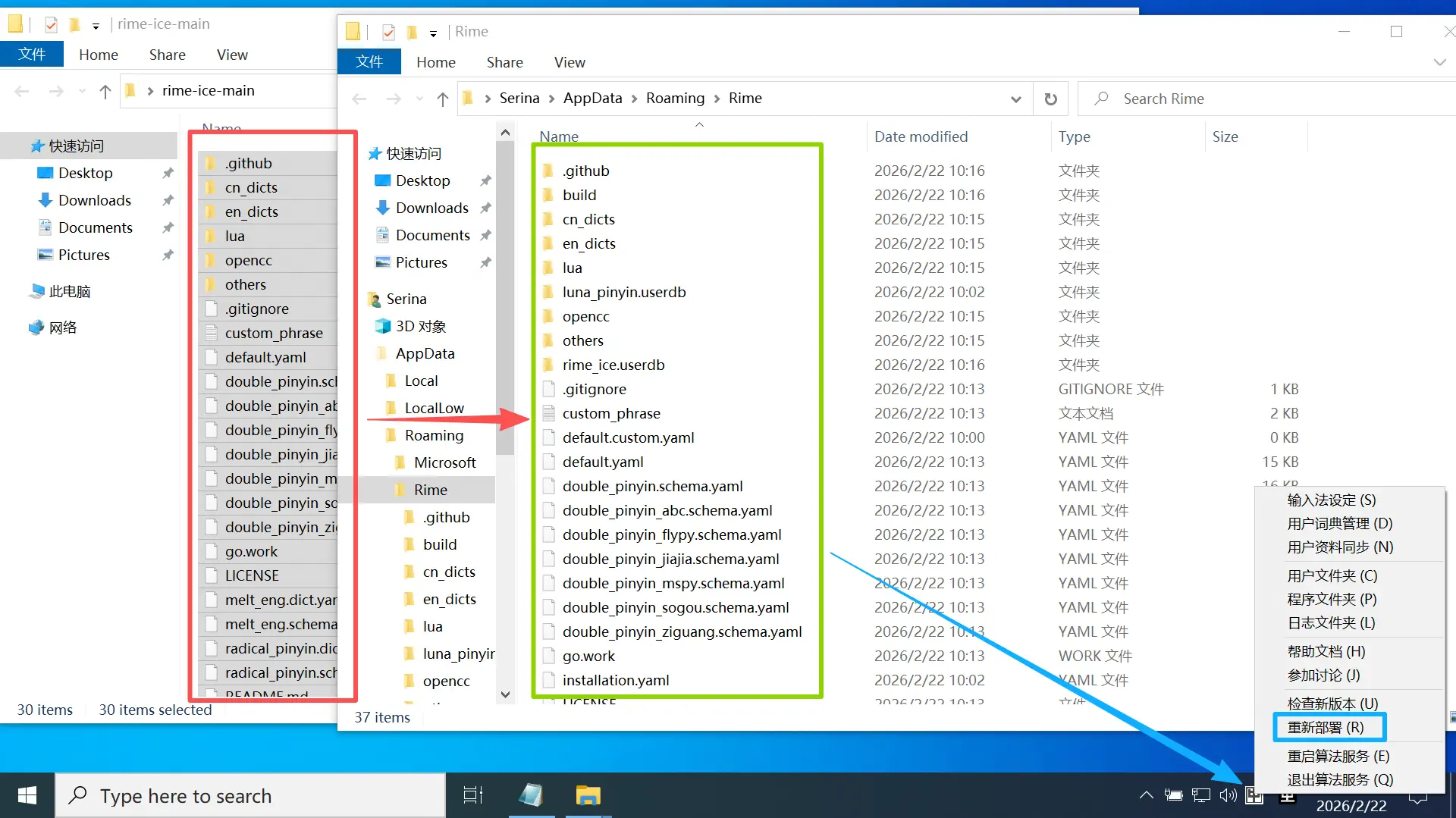Open the Quick Access Toolbar dropdown arrow
This screenshot has height=818, width=1456.
pyautogui.click(x=433, y=33)
